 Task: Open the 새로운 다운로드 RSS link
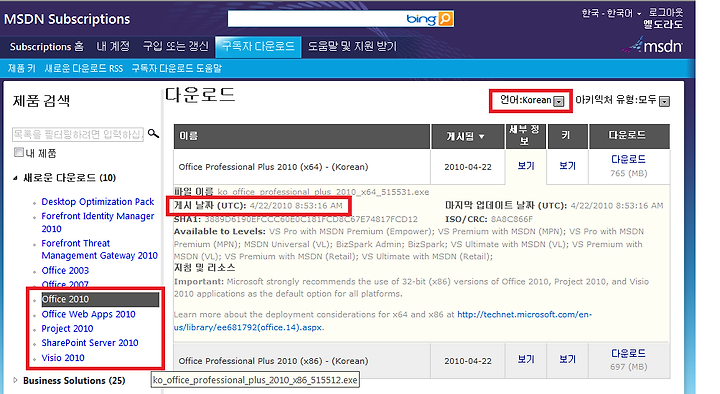click(x=84, y=68)
